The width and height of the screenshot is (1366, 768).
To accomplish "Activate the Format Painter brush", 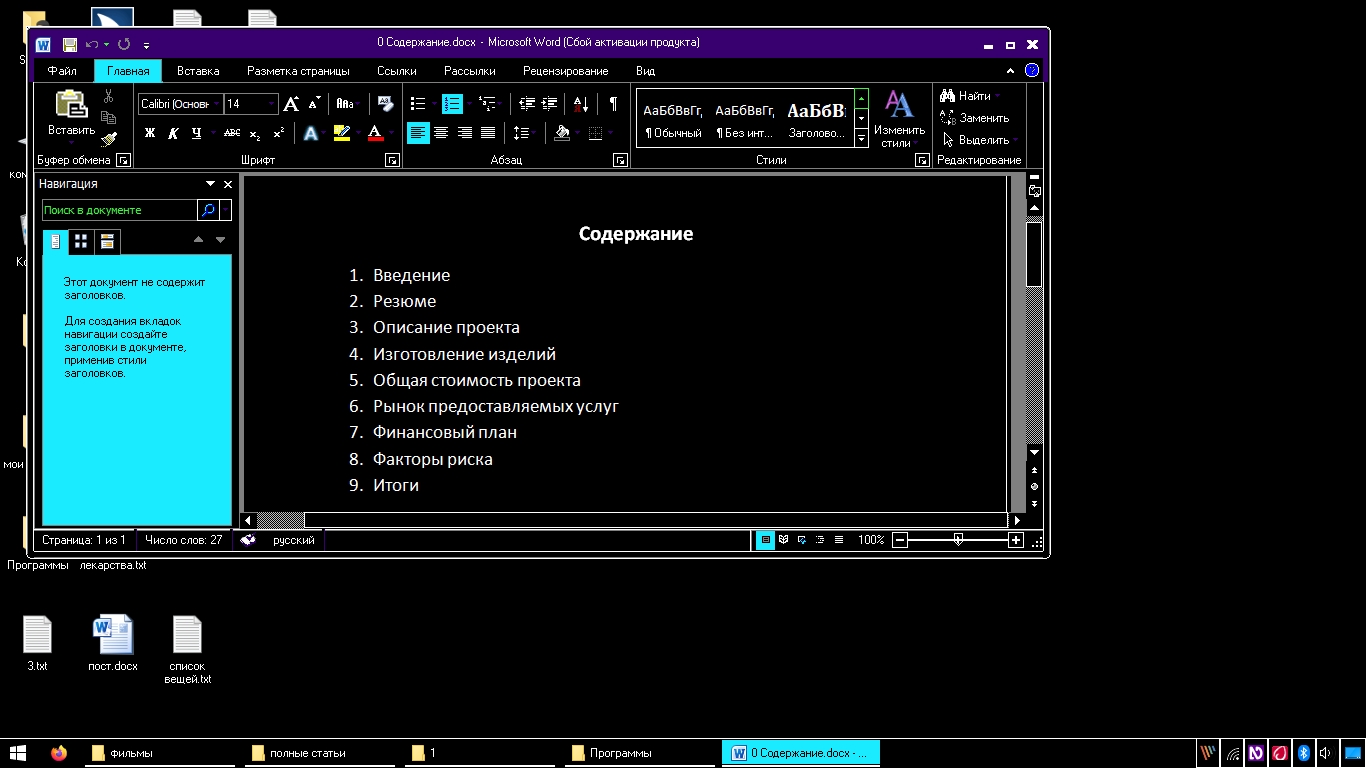I will 109,139.
